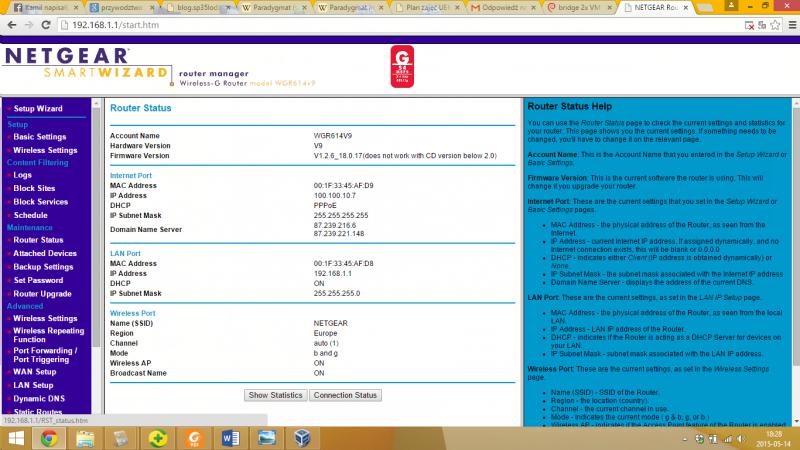Open Block Sites under Content Filtering
The height and width of the screenshot is (450, 800).
click(35, 188)
